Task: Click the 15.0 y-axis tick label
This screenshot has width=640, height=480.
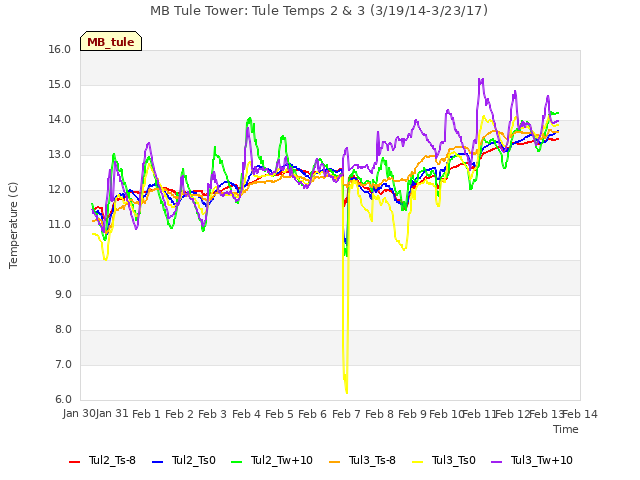Action: click(x=60, y=85)
